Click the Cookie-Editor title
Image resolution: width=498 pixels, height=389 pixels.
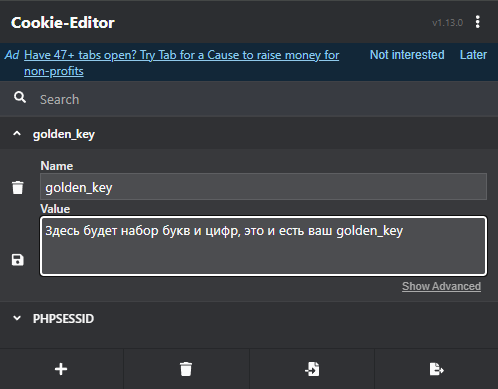(x=63, y=23)
